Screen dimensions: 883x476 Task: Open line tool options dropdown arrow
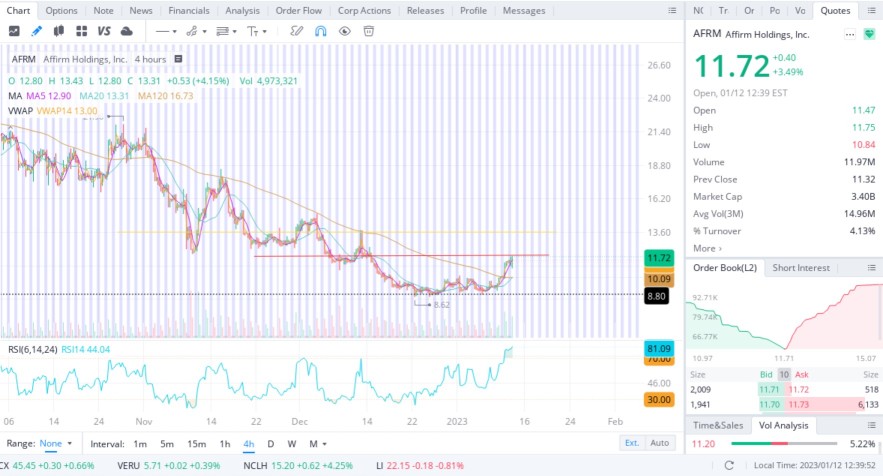pyautogui.click(x=175, y=32)
